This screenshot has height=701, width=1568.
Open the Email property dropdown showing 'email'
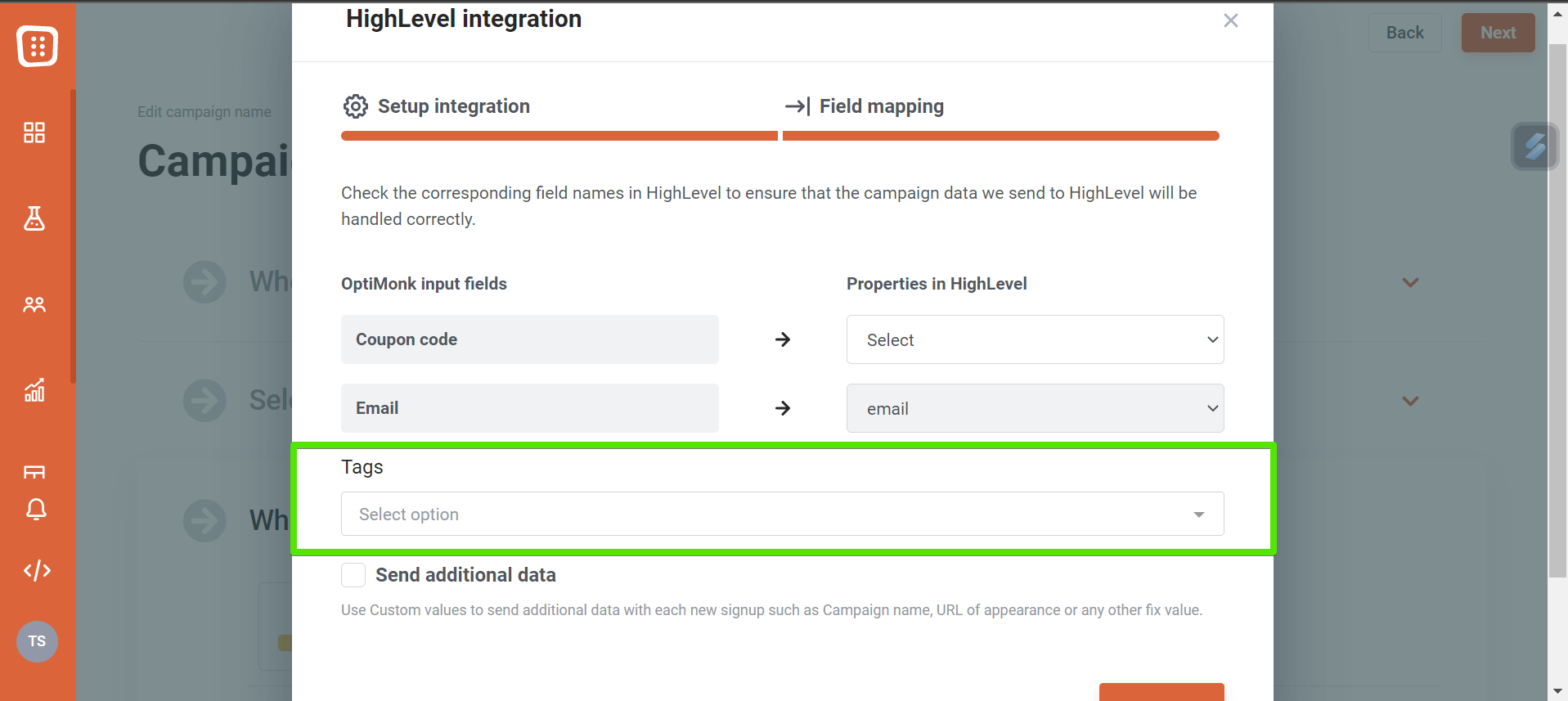pyautogui.click(x=1036, y=408)
